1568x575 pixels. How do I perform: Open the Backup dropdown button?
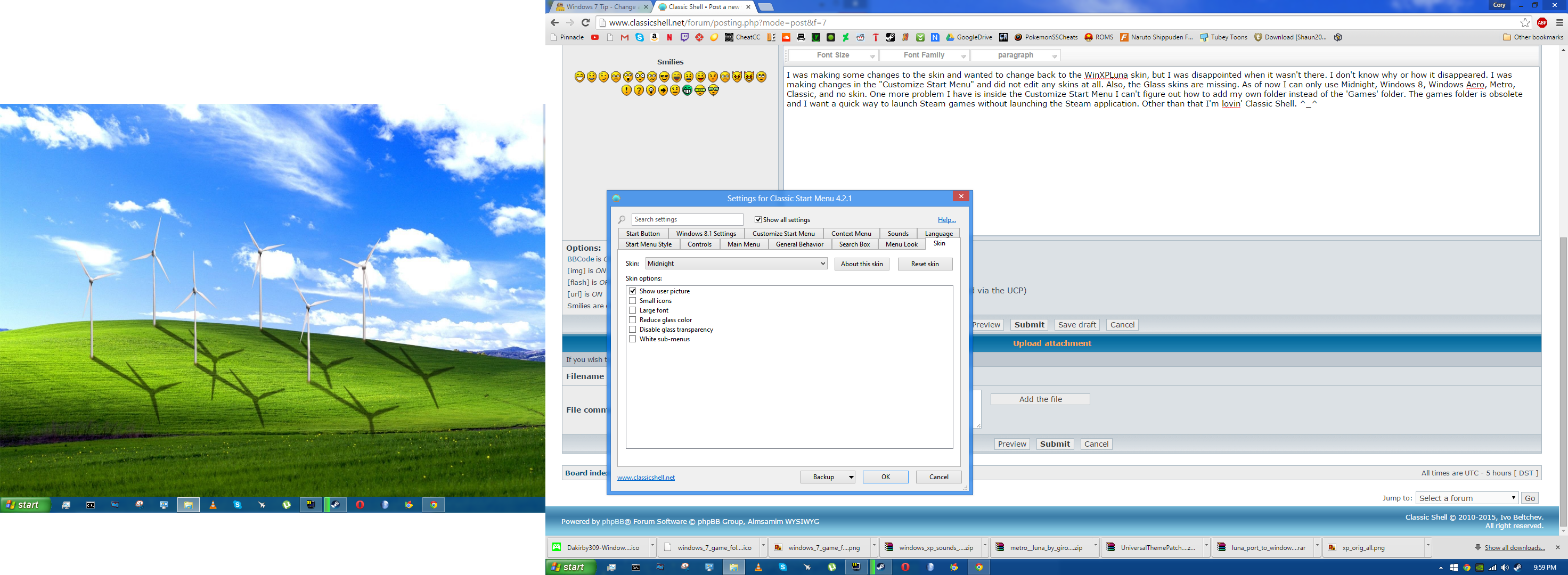tap(828, 477)
